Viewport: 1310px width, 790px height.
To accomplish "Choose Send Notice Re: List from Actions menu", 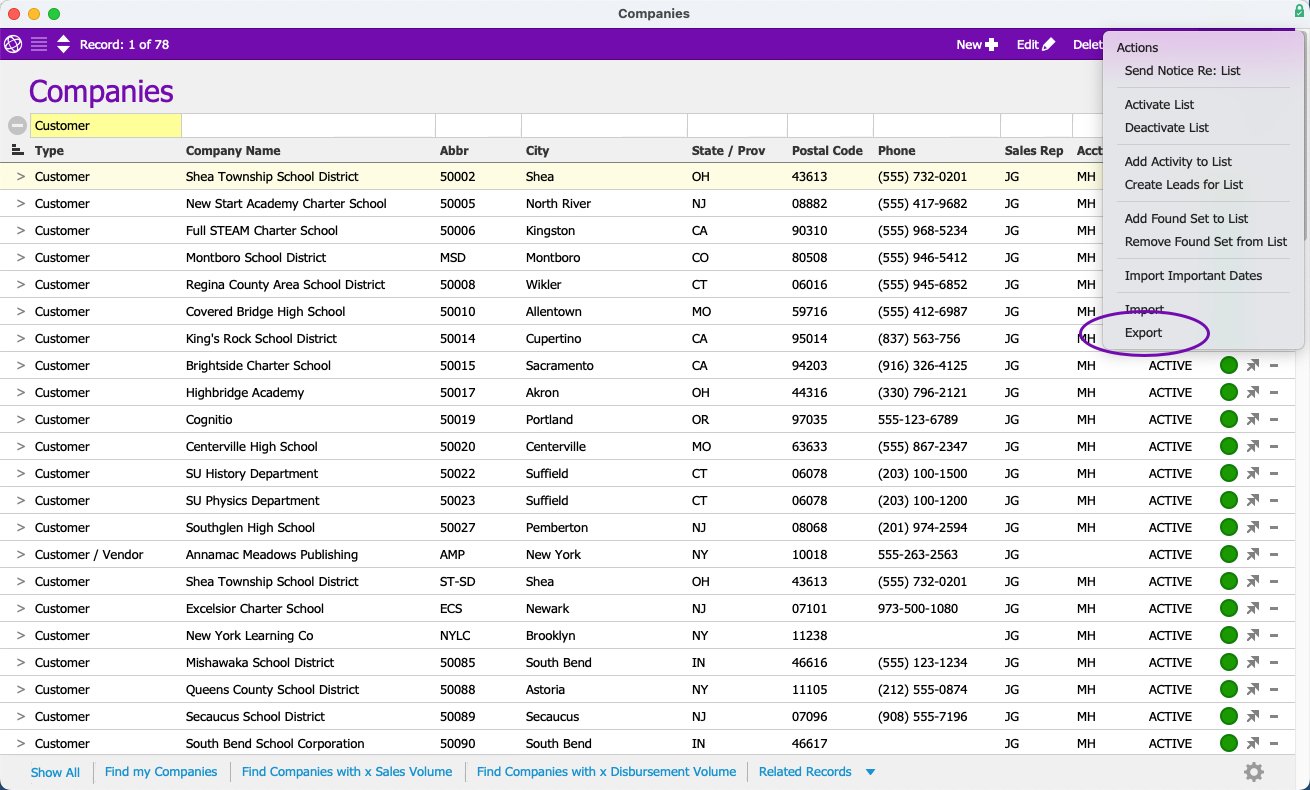I will [1182, 71].
